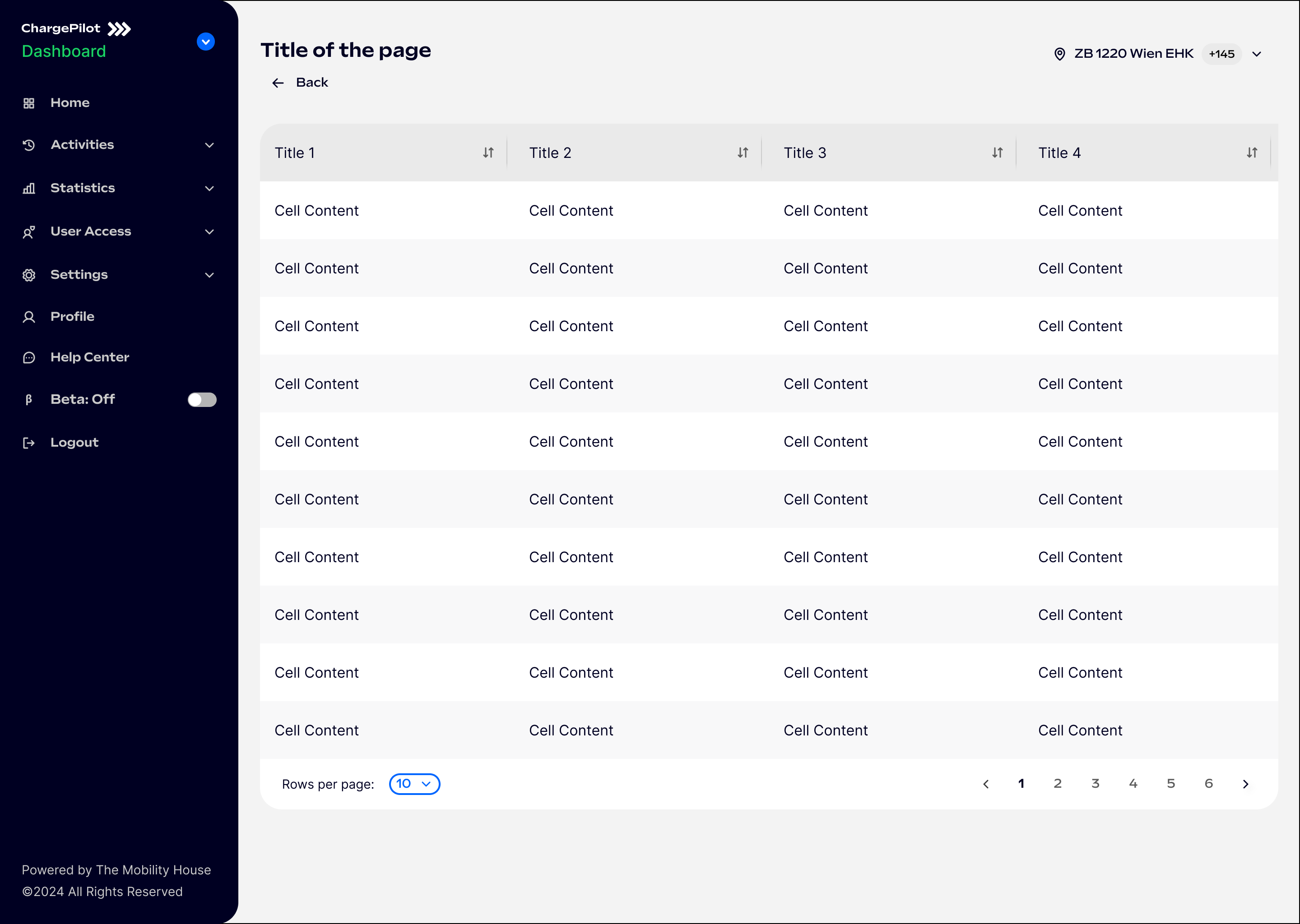Expand the Activities submenu chevron
This screenshot has height=924, width=1300.
click(x=209, y=145)
